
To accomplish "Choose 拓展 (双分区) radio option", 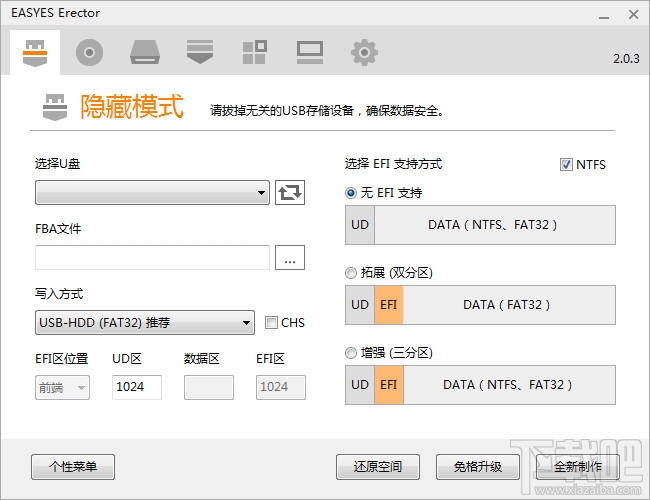I will coord(351,273).
